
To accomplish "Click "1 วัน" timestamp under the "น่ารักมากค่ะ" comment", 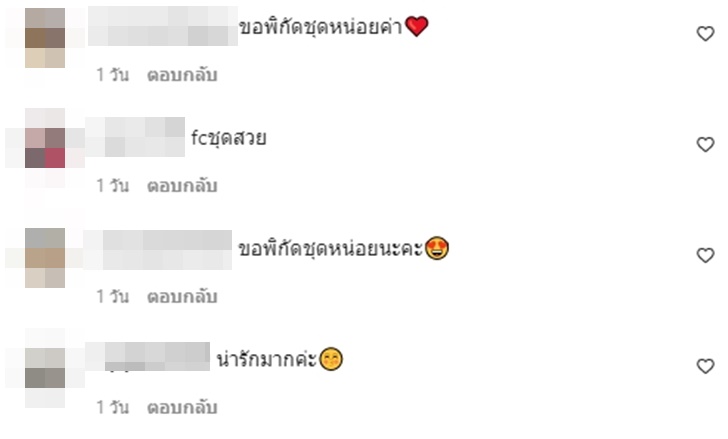I will click(112, 407).
